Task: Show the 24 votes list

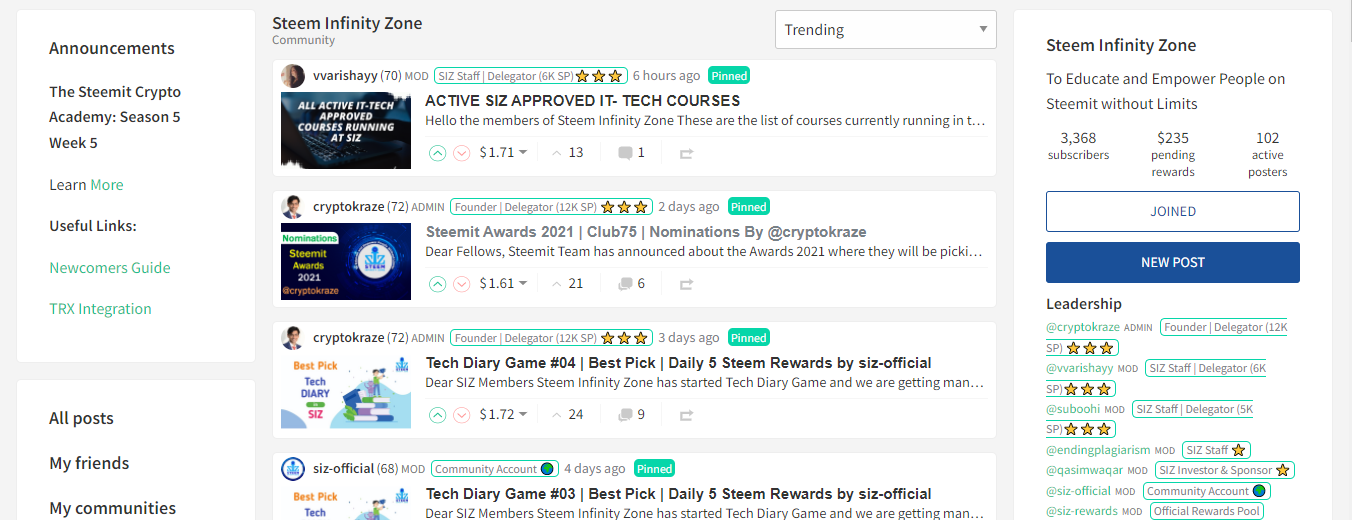Action: [567, 415]
